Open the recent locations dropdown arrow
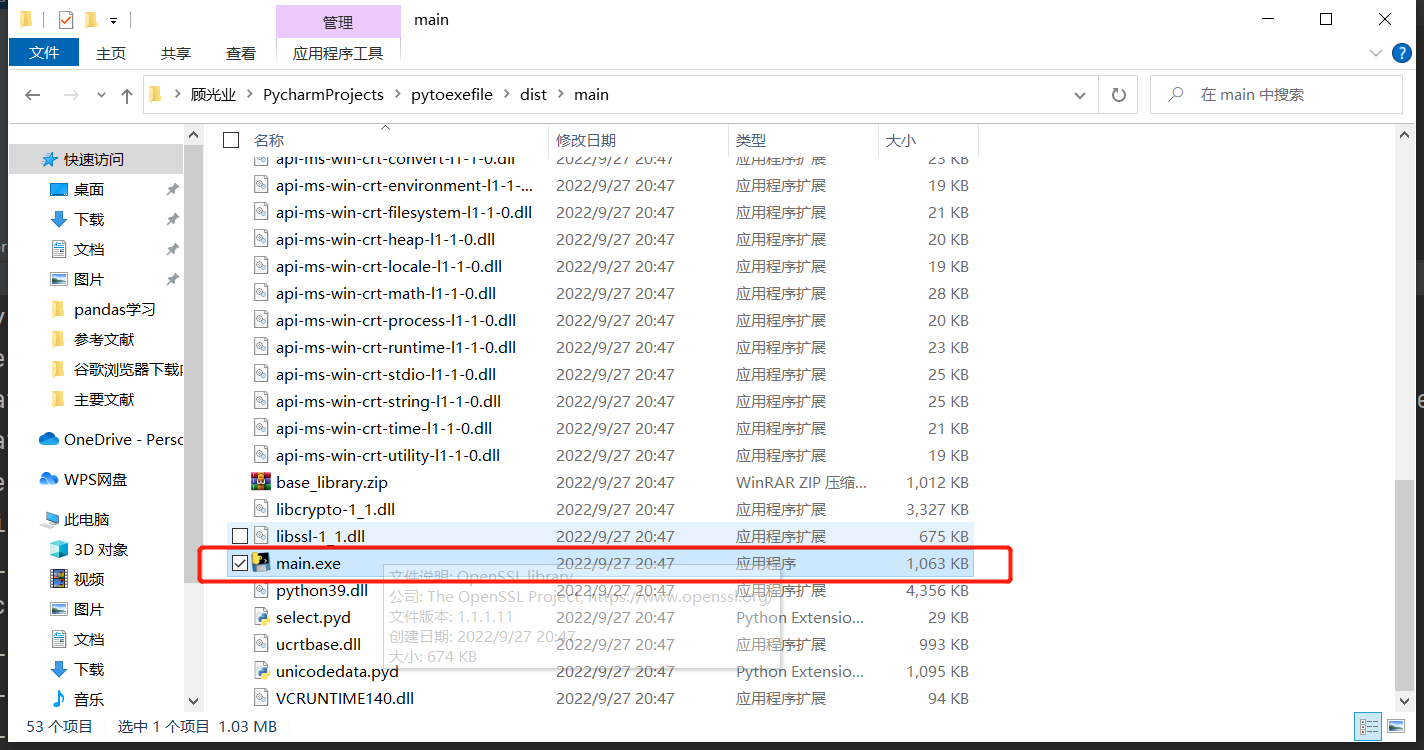 point(101,95)
